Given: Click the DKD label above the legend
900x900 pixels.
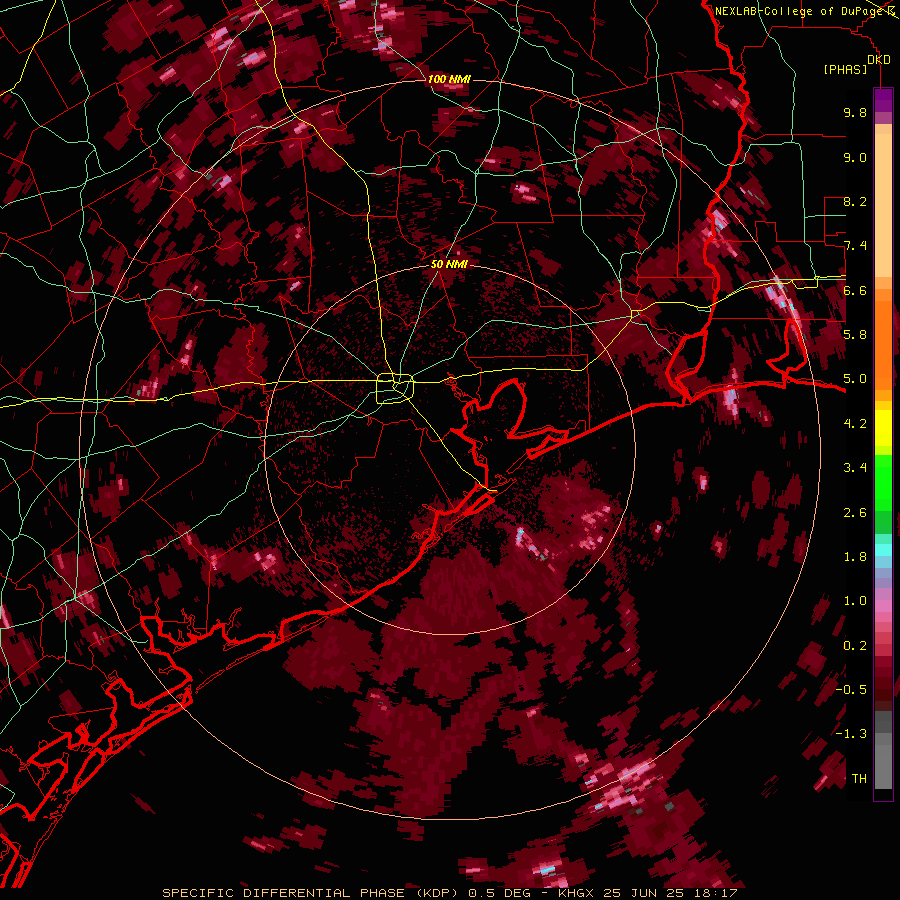Looking at the screenshot, I should (878, 60).
